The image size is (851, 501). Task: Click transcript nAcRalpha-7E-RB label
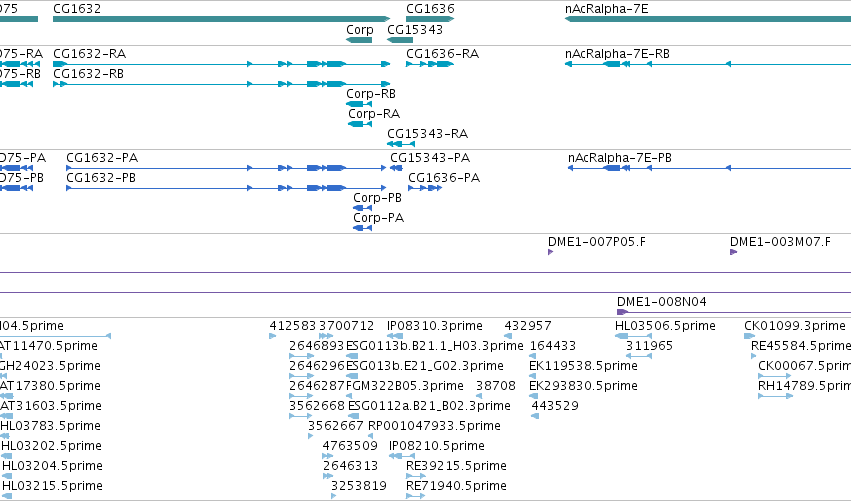617,54
